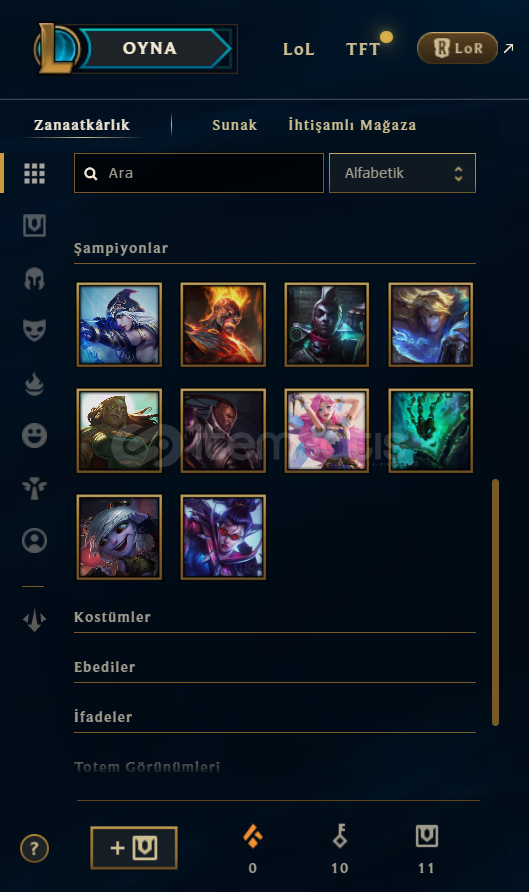Filter loot by skins mask icon
This screenshot has width=529, height=892.
(34, 330)
